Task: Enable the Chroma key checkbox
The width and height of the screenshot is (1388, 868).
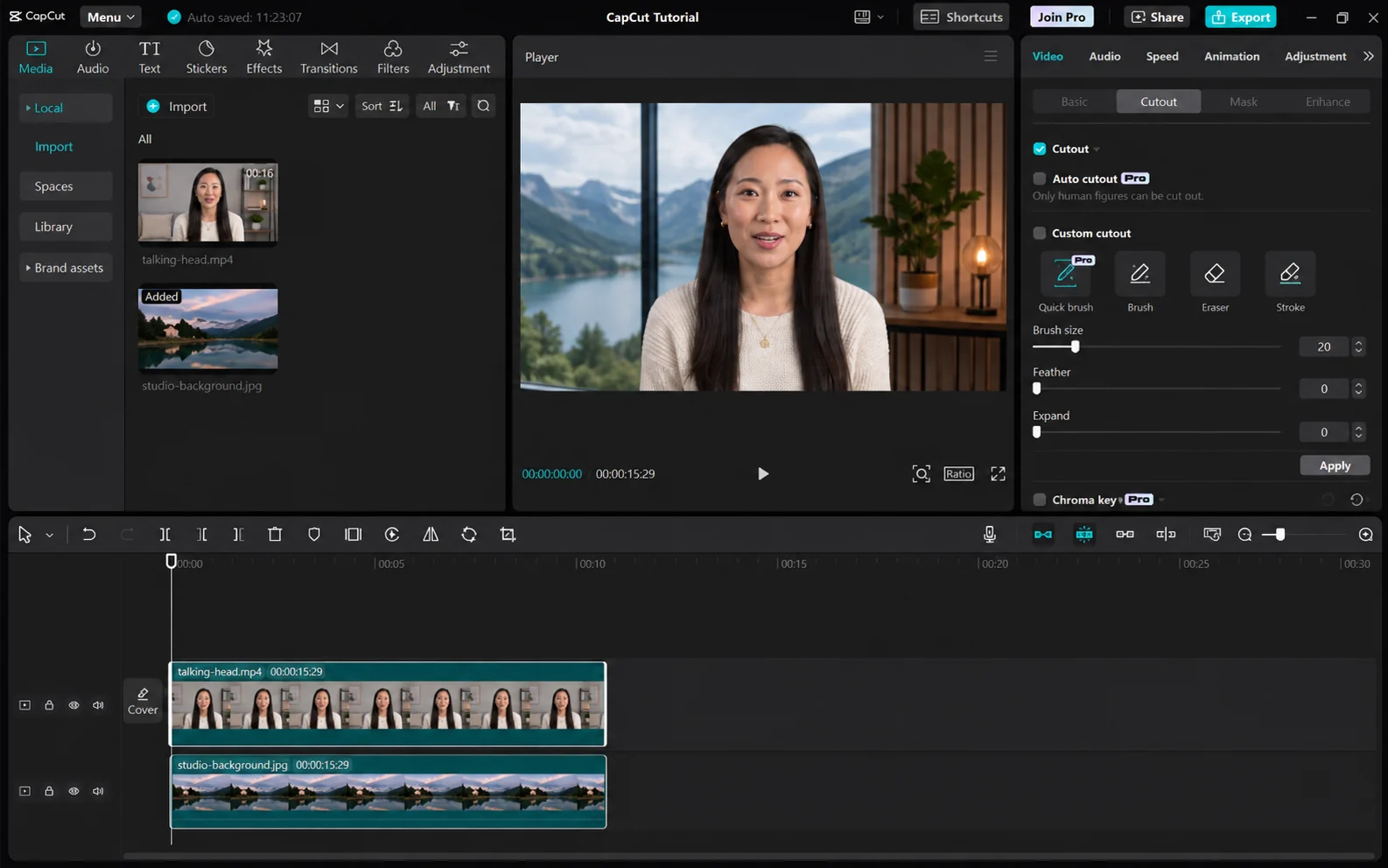Action: coord(1040,500)
